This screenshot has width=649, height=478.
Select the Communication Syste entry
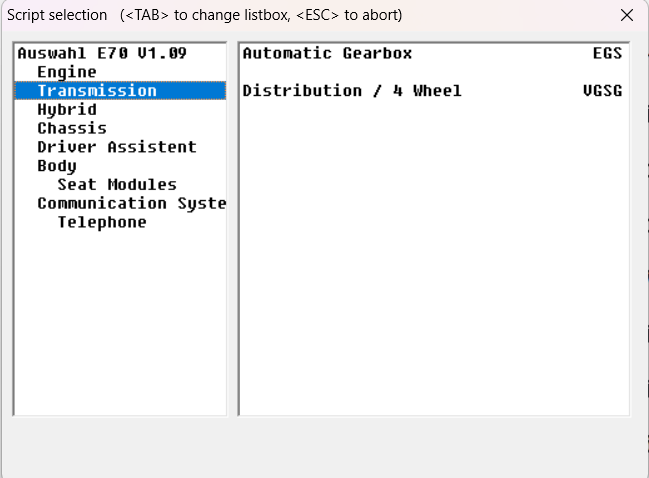point(132,204)
